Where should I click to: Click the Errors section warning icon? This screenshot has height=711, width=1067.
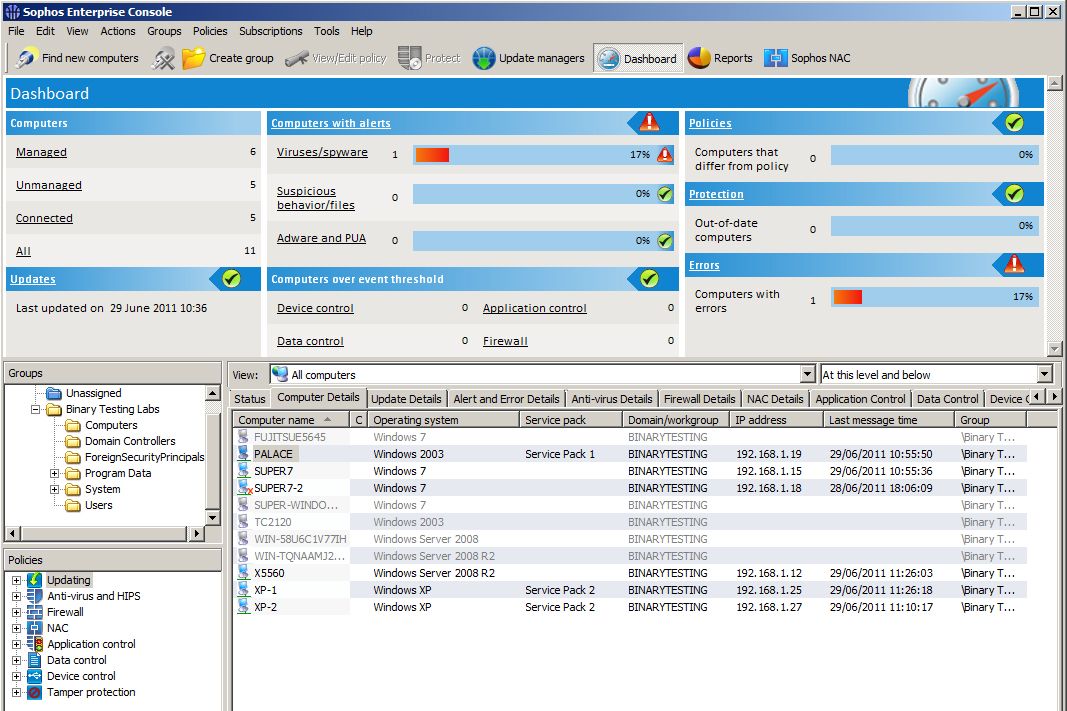1014,264
